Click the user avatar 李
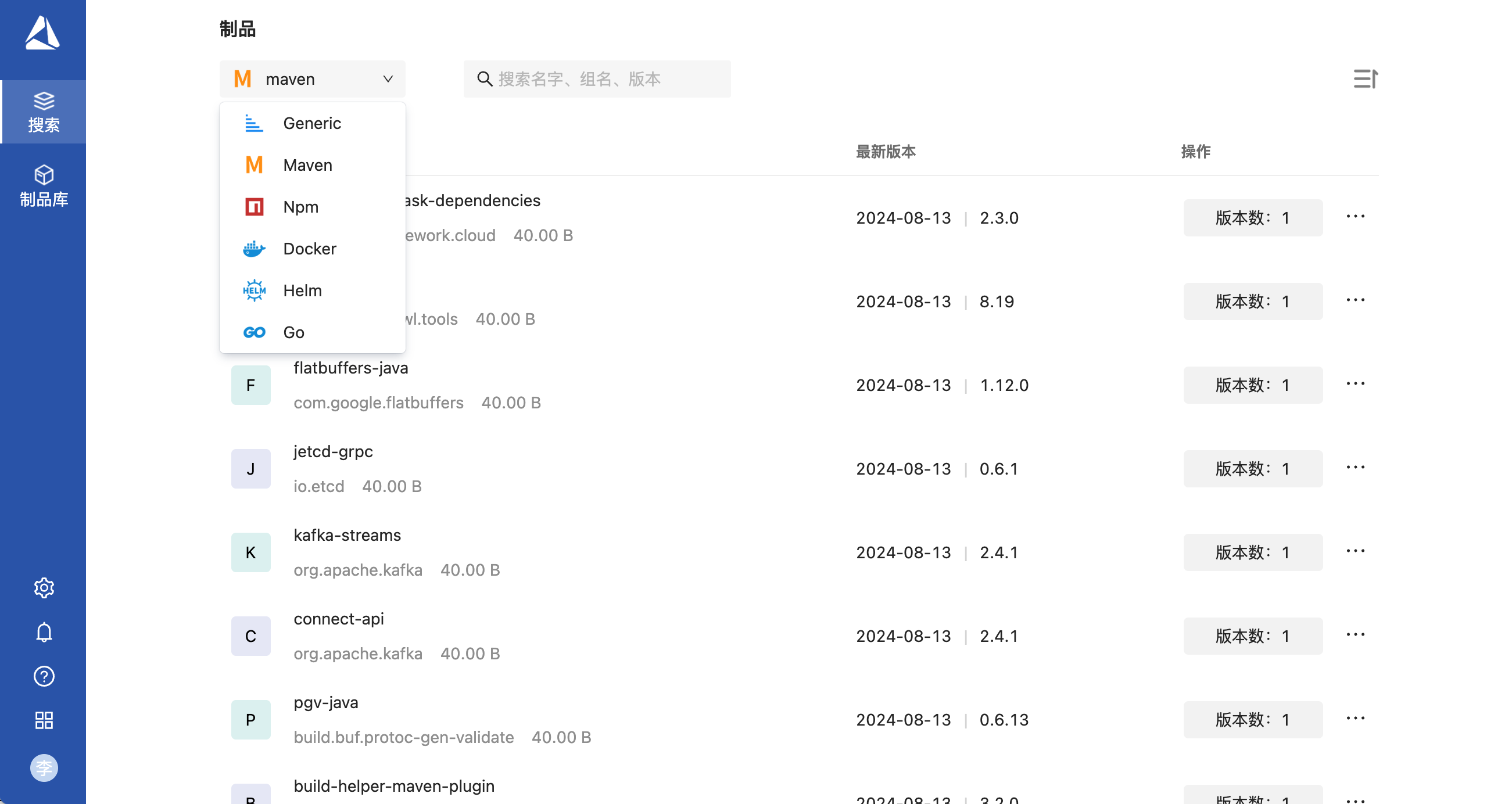 44,767
